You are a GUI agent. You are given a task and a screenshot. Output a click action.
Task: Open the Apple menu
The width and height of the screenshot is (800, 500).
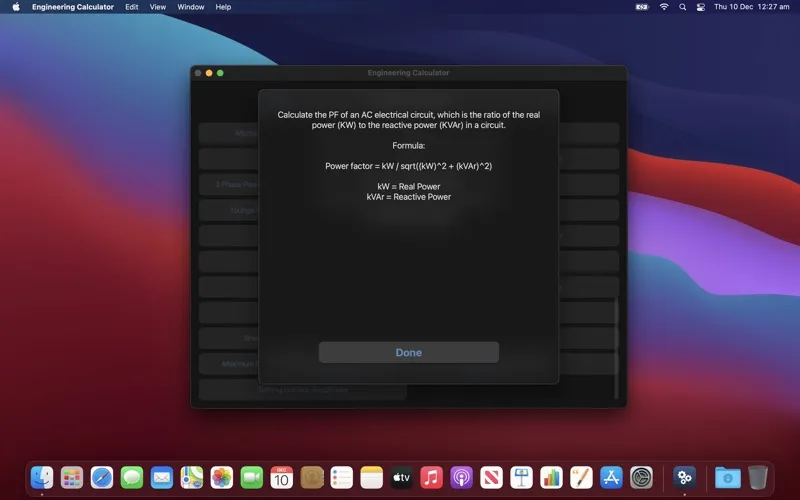(16, 7)
